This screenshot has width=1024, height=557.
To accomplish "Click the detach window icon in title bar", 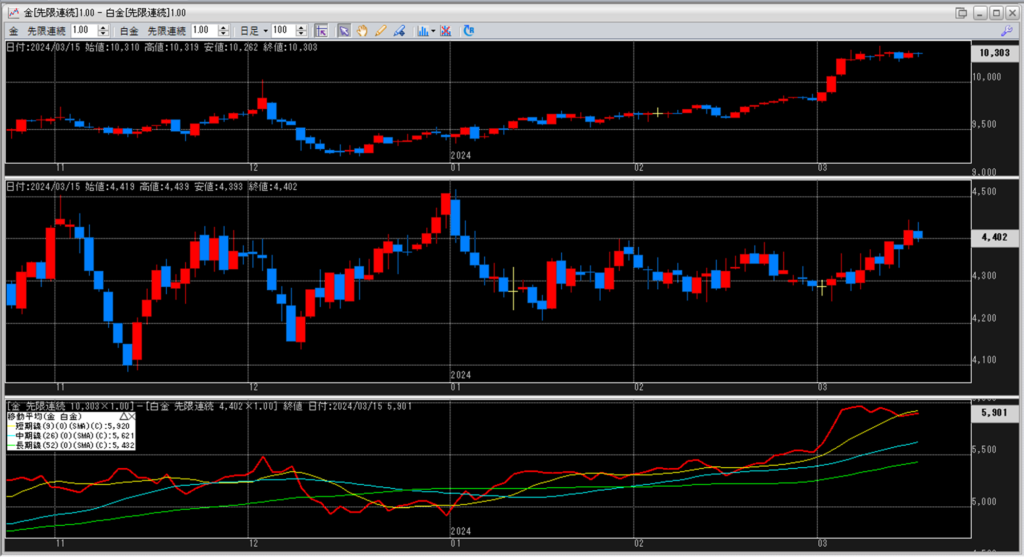I will (961, 12).
